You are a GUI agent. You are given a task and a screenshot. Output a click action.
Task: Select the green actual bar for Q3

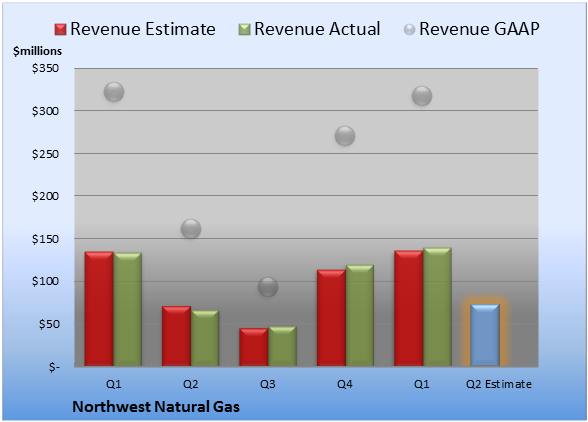pyautogui.click(x=282, y=346)
